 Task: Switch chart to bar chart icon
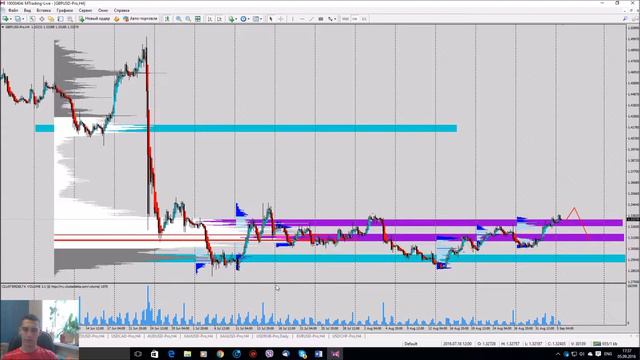pyautogui.click(x=167, y=19)
